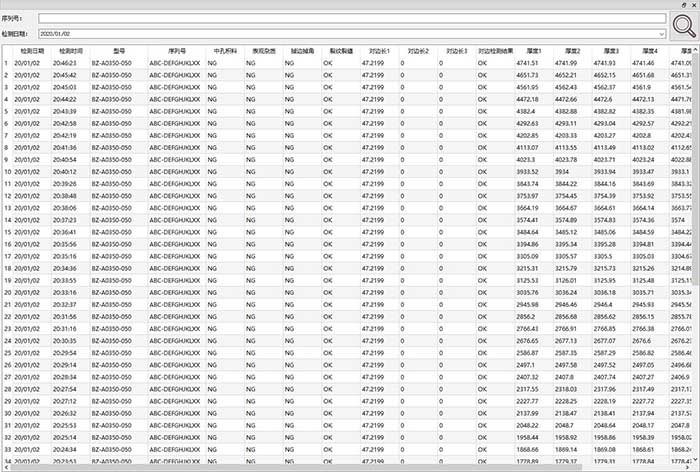Click the 序列号 table column header
This screenshot has height=472, width=700.
point(174,50)
